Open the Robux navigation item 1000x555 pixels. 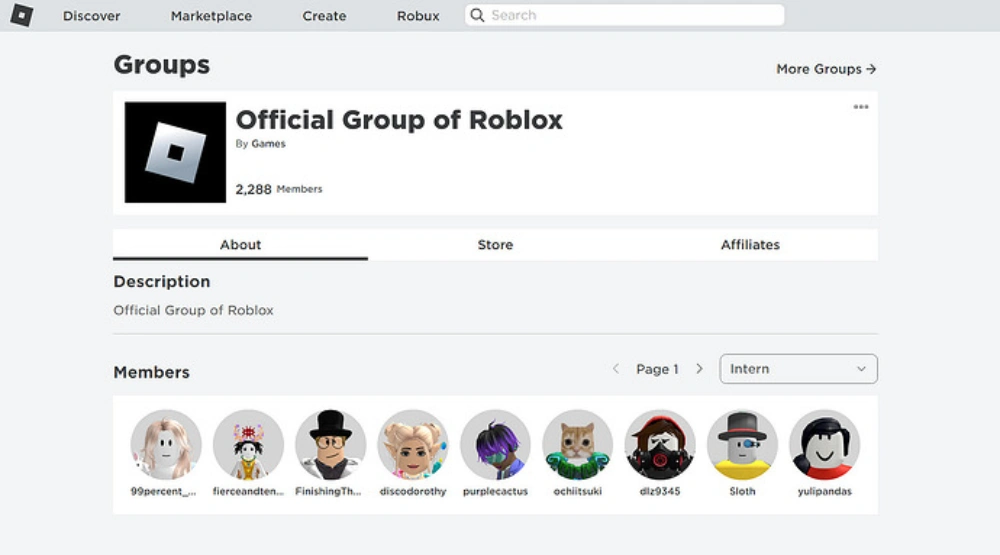point(418,16)
